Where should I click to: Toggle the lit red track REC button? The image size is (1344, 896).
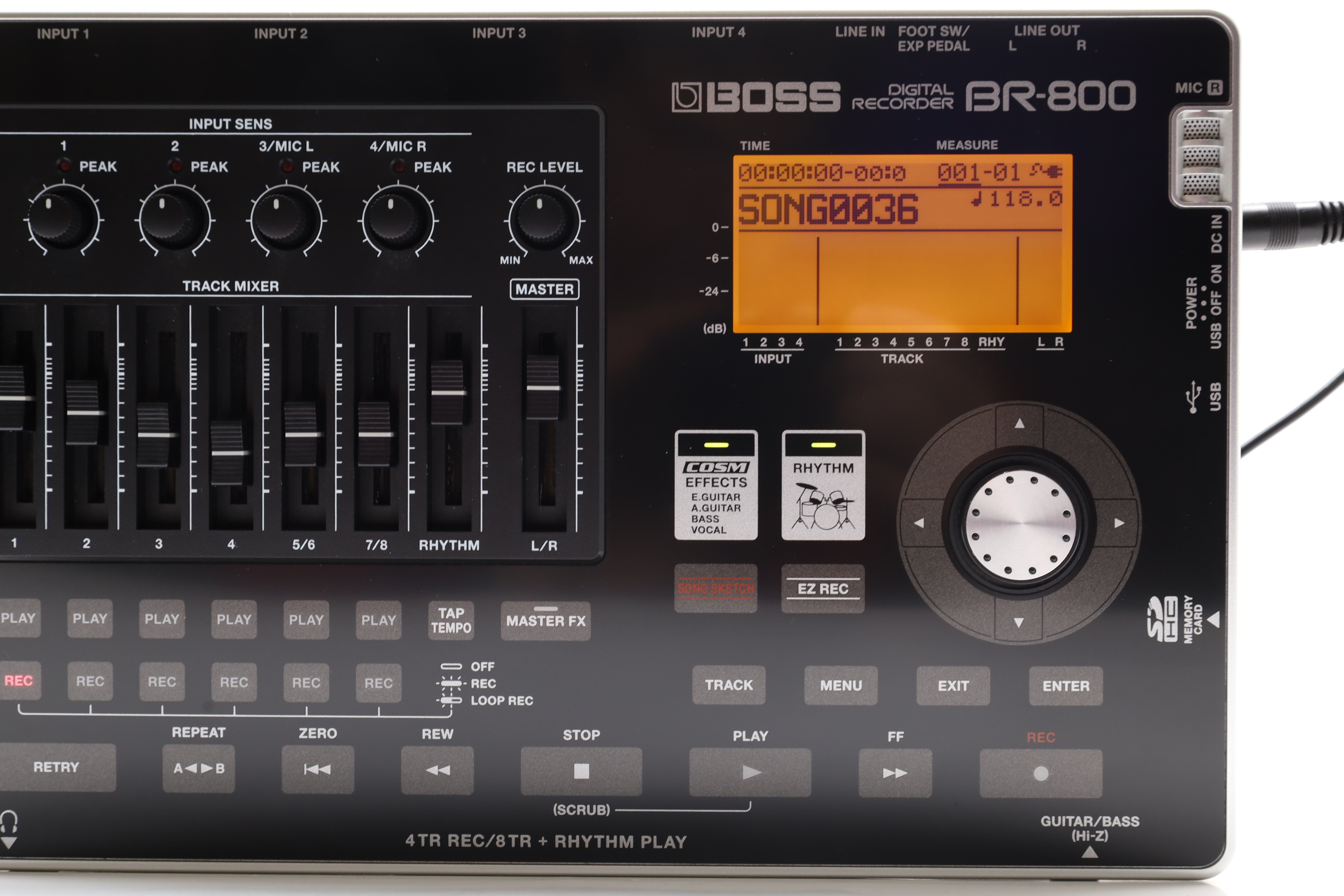point(19,680)
